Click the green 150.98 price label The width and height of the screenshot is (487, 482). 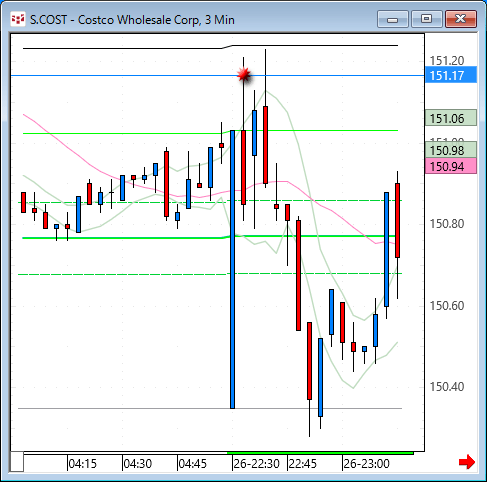[x=451, y=150]
